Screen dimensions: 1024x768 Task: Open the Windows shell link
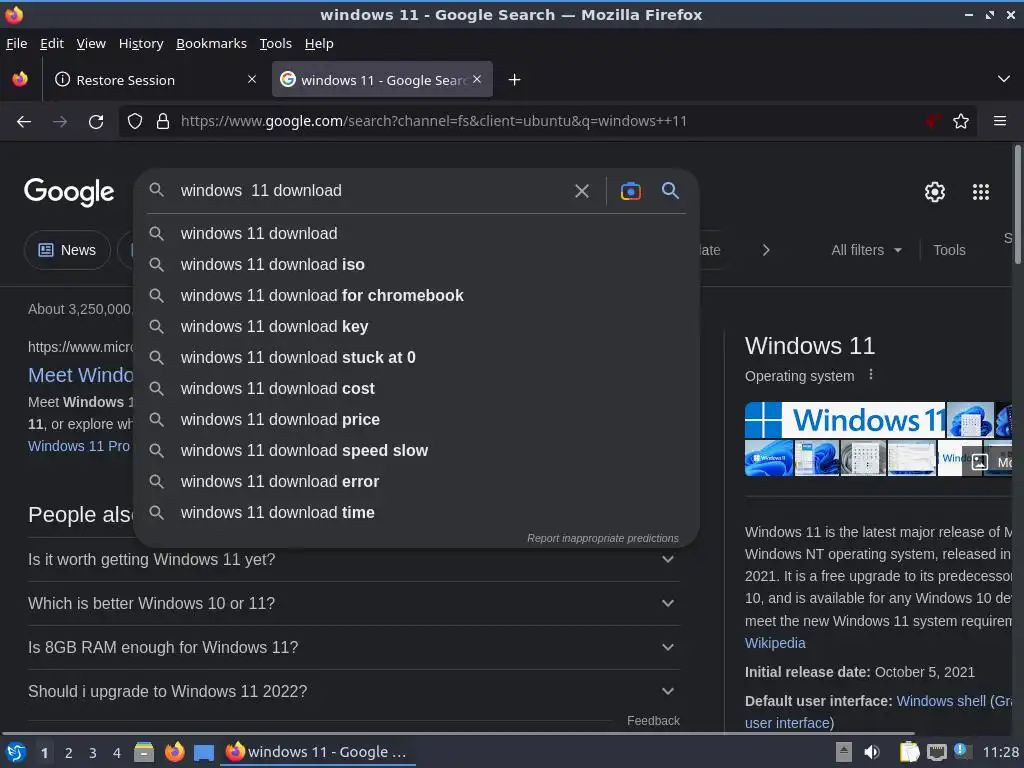point(940,701)
